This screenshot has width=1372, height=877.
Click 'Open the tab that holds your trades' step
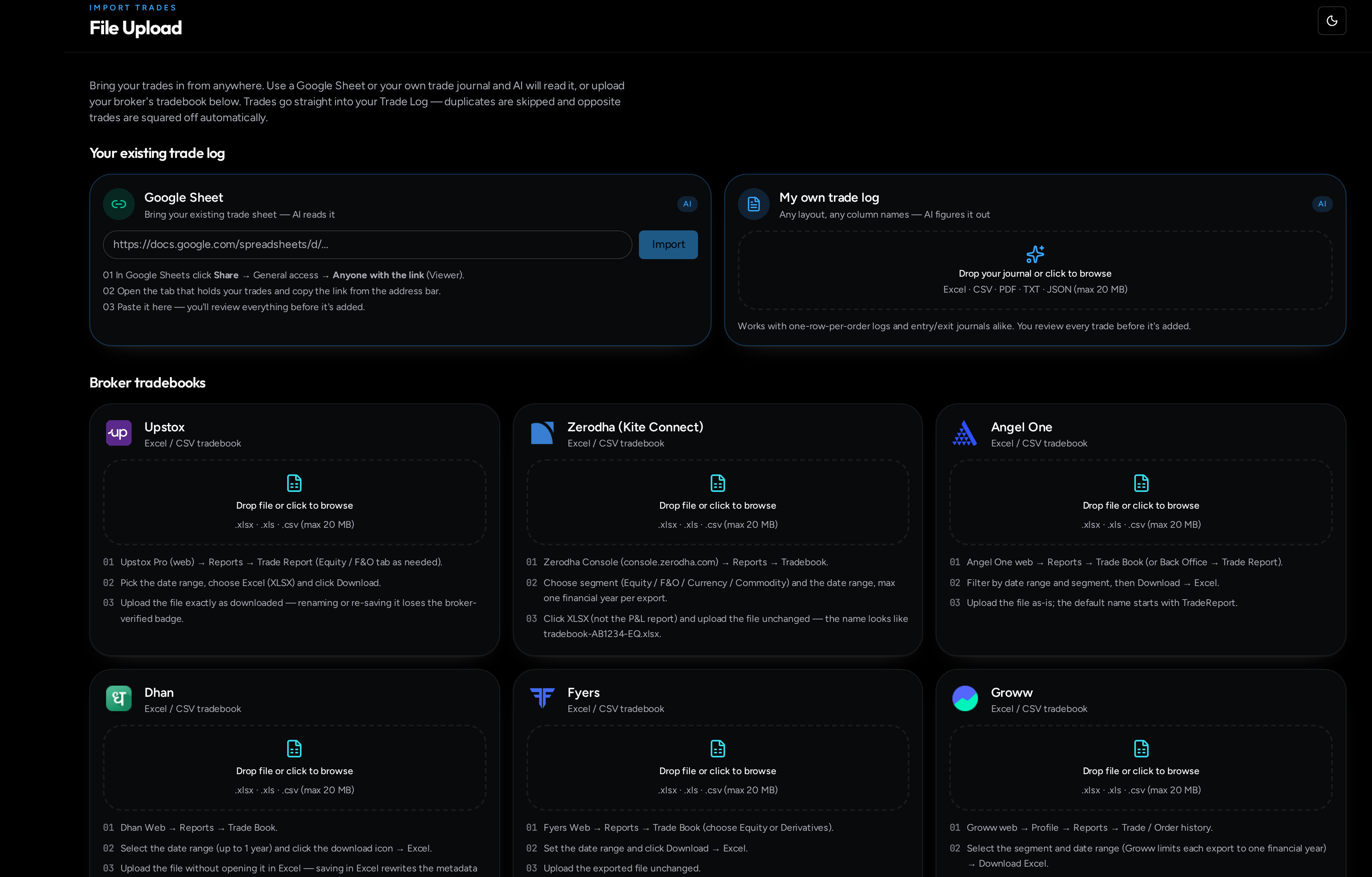tap(272, 291)
